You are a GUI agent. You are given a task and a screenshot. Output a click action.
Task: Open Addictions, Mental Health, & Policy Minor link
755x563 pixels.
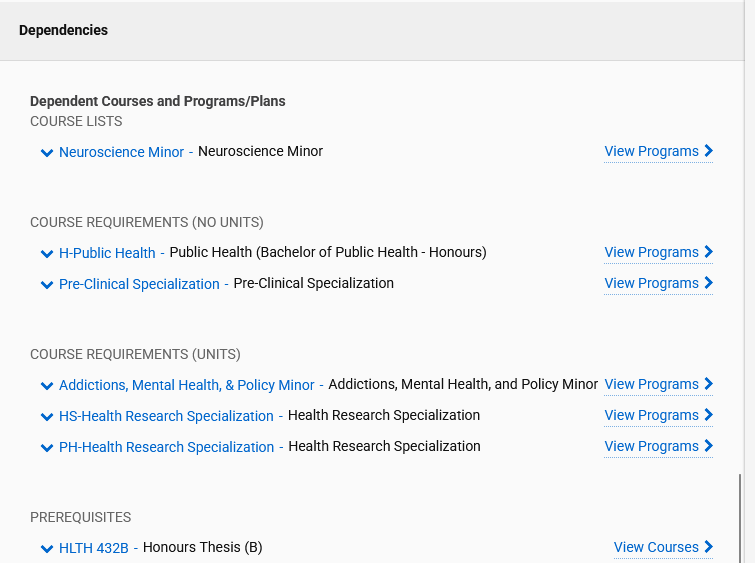(x=186, y=386)
